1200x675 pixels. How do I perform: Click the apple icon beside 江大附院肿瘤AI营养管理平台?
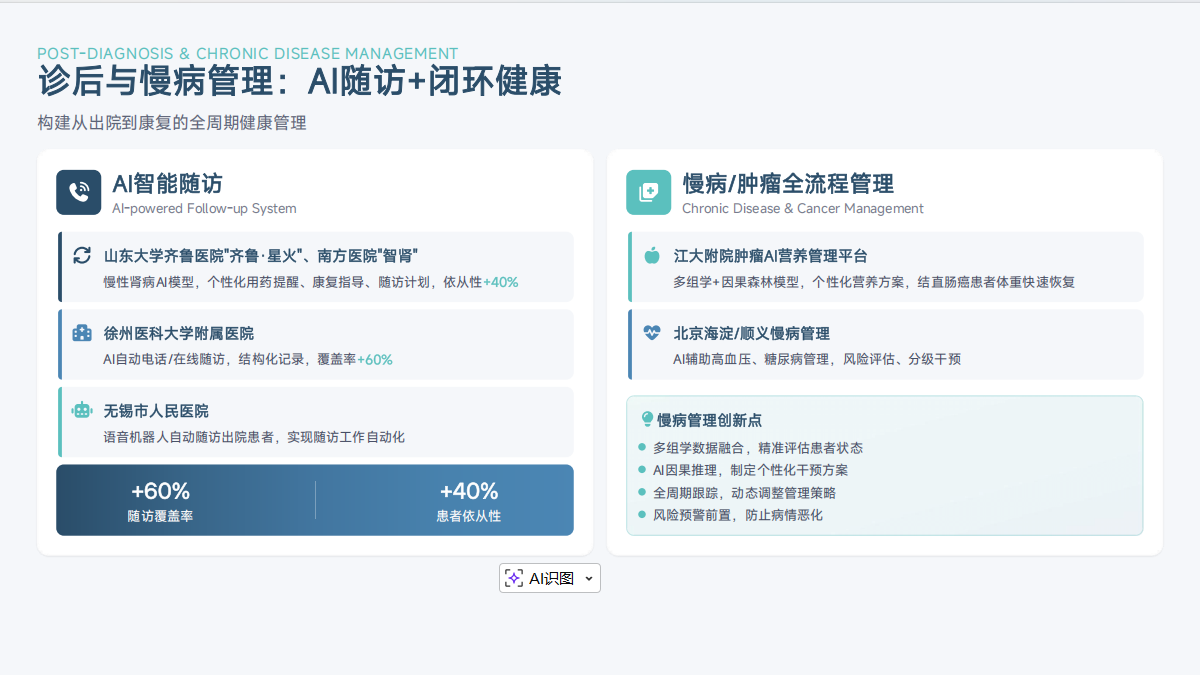(x=652, y=256)
